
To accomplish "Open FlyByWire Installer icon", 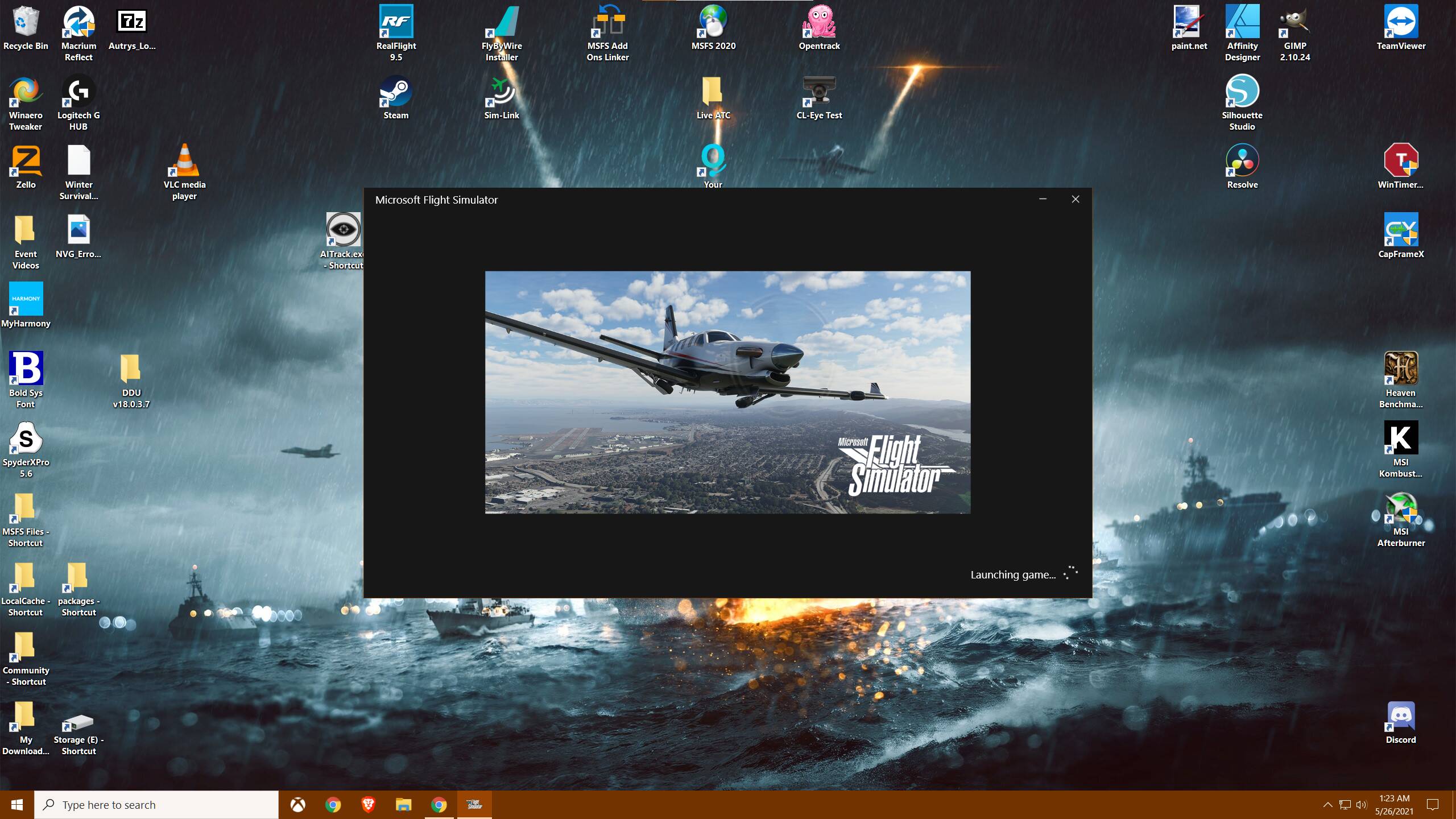I will tap(502, 33).
